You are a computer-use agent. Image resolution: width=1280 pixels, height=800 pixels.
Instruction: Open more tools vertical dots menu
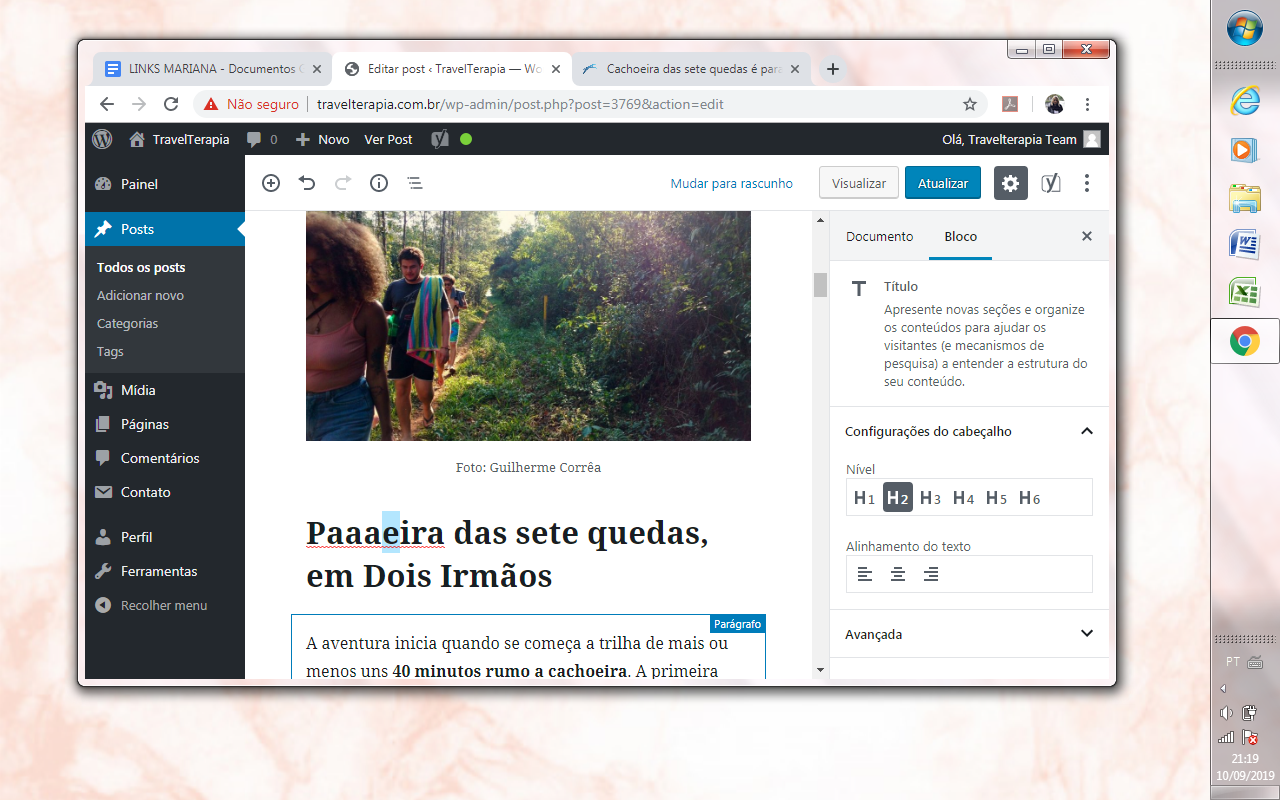1087,183
